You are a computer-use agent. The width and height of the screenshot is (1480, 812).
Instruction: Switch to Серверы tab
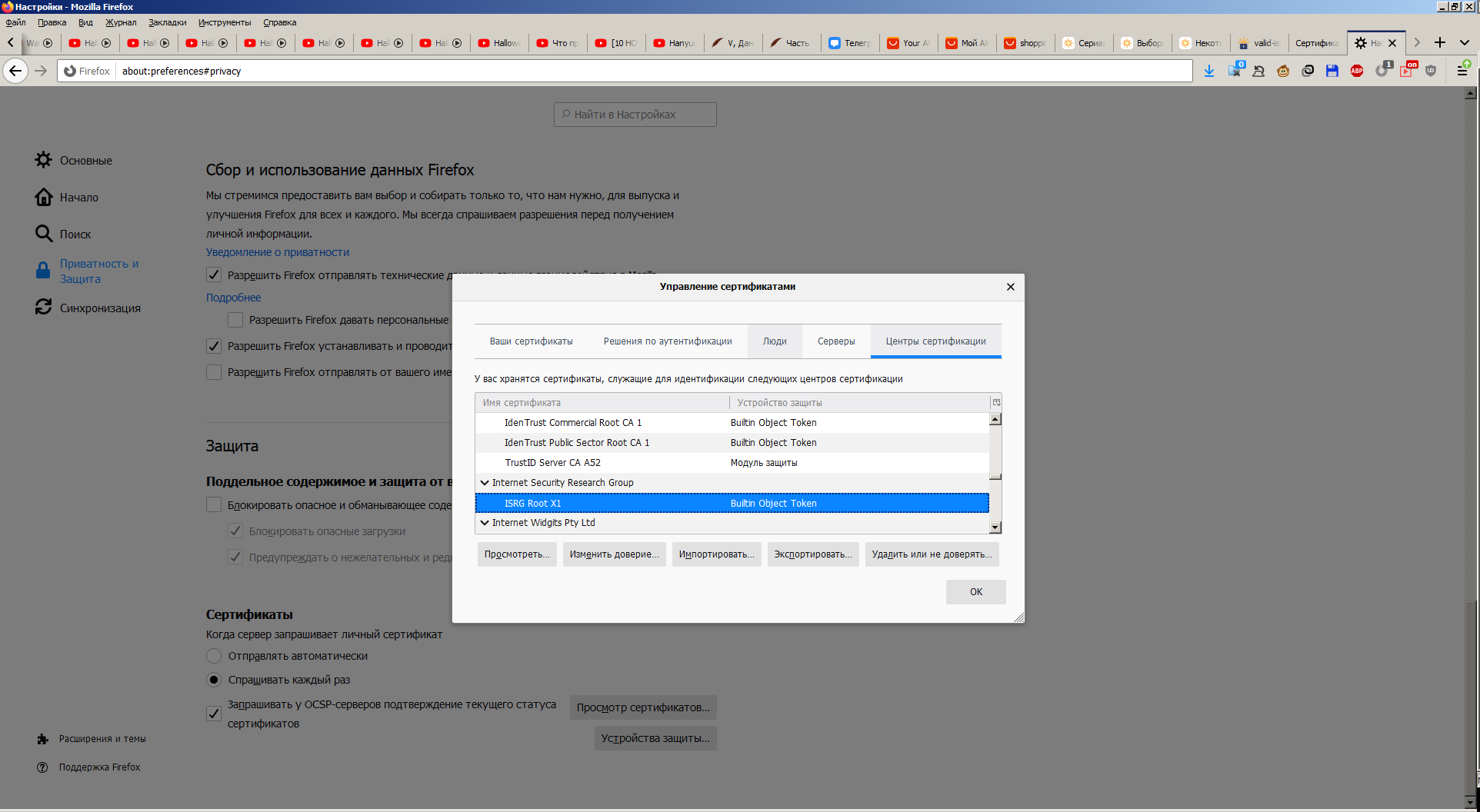tap(836, 341)
